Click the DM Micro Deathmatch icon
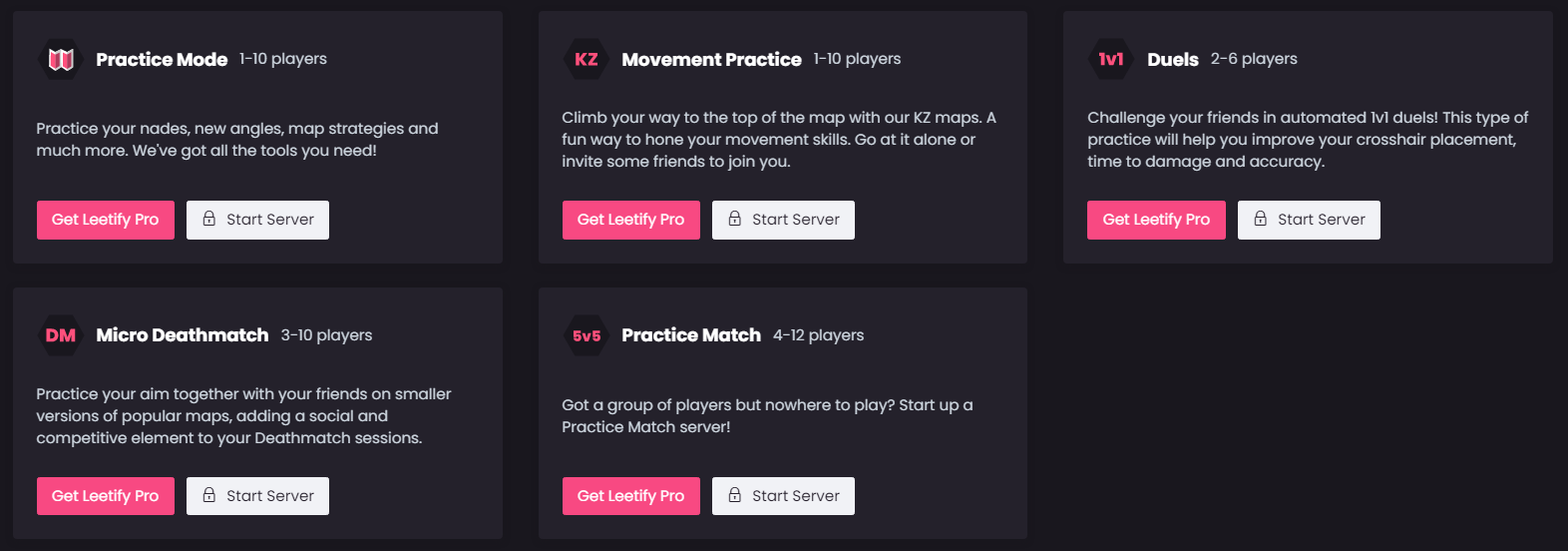 pyautogui.click(x=61, y=335)
